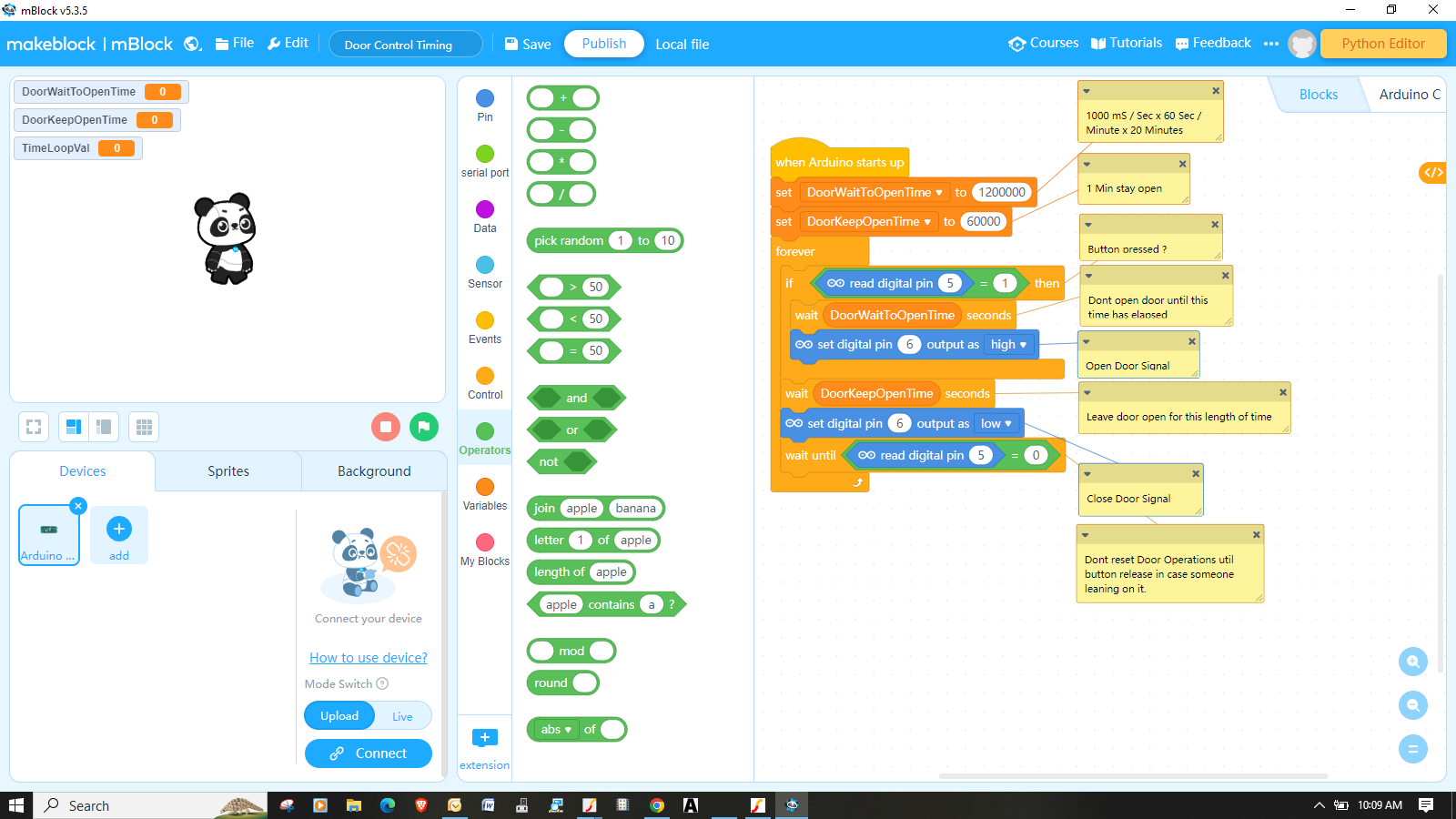Zoom out the block workspace
Viewport: 1456px width, 819px height.
(1413, 705)
